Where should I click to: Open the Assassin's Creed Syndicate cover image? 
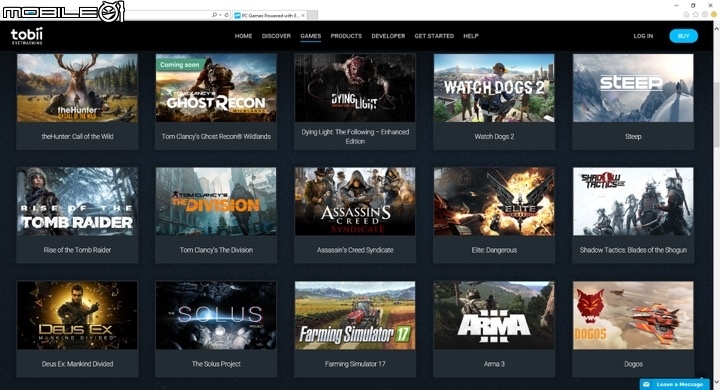click(x=355, y=201)
